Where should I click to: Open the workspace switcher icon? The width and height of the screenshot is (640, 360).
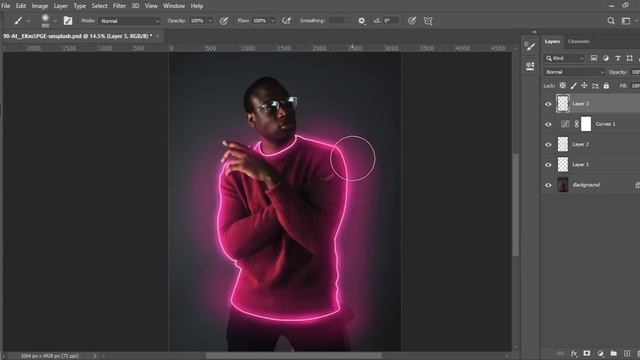(x=626, y=21)
